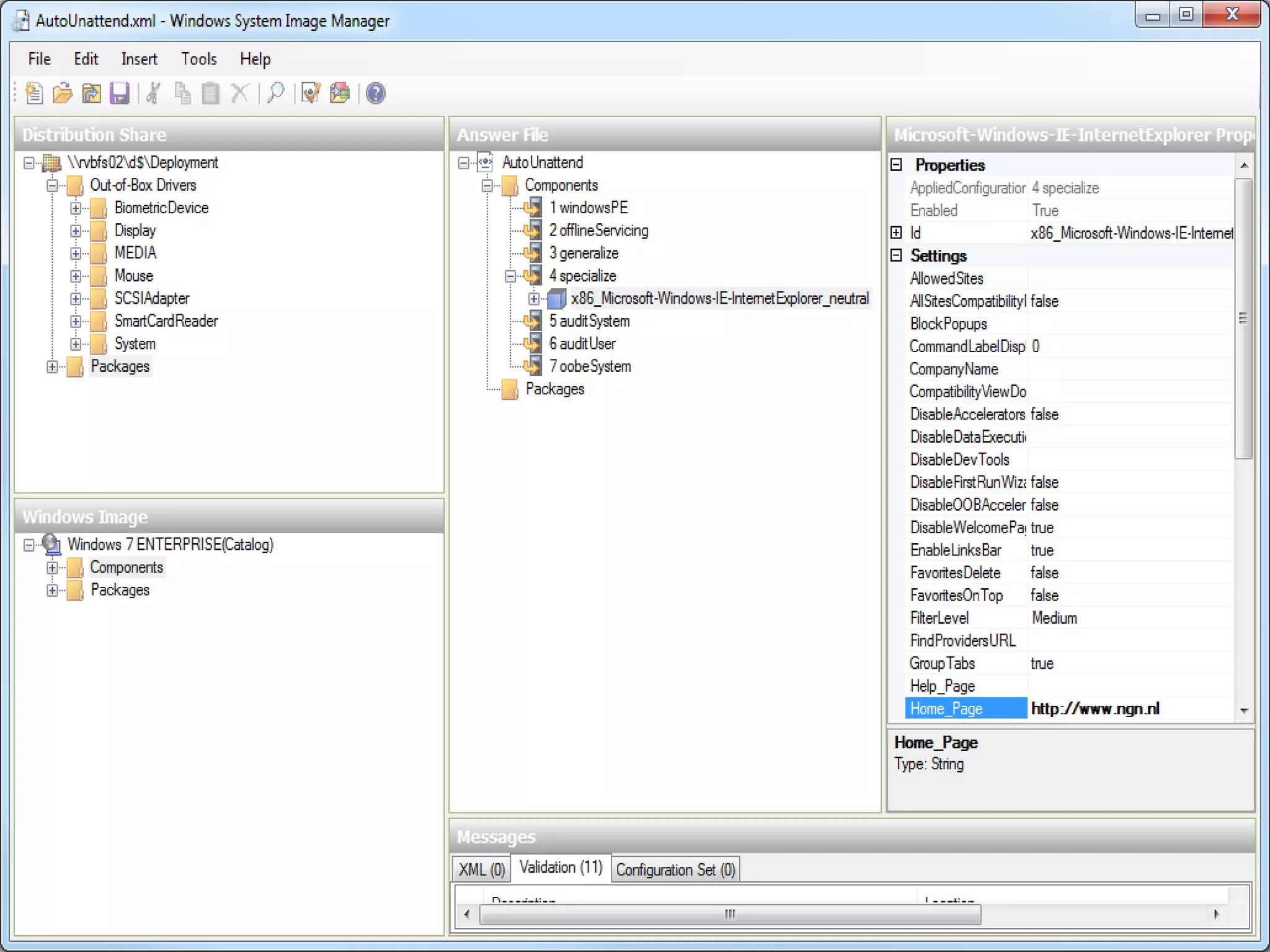Click the Delete X toolbar icon
The width and height of the screenshot is (1270, 952).
tap(239, 94)
